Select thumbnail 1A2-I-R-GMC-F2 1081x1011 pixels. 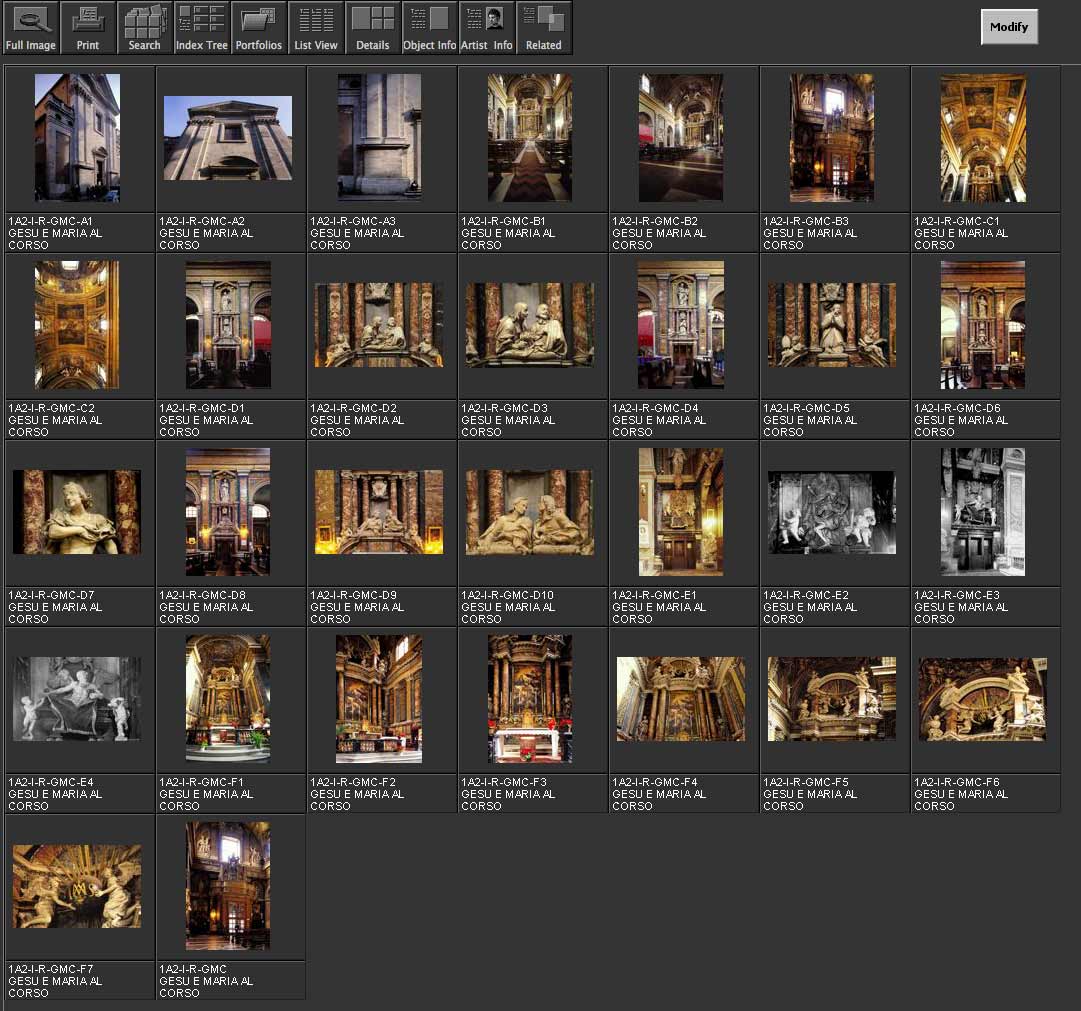(x=379, y=699)
